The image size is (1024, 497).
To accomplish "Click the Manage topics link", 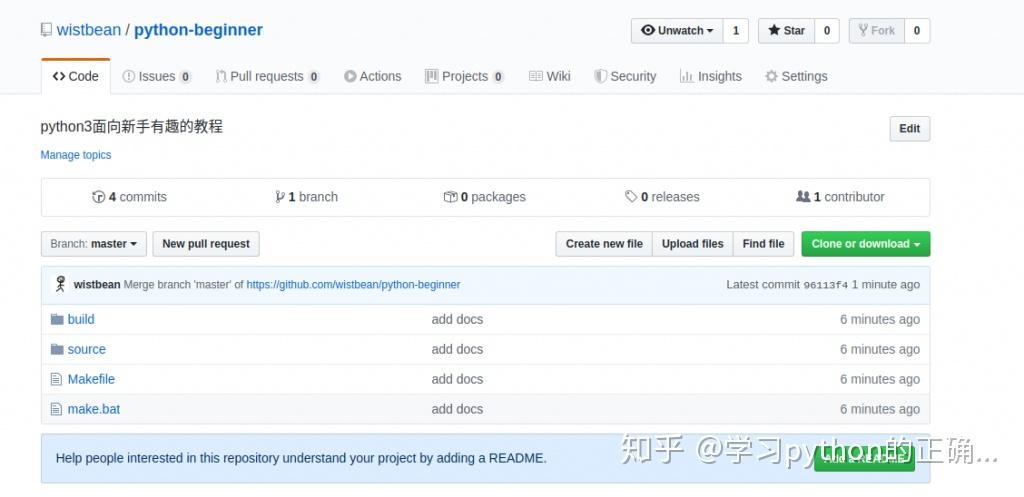I will pos(76,155).
